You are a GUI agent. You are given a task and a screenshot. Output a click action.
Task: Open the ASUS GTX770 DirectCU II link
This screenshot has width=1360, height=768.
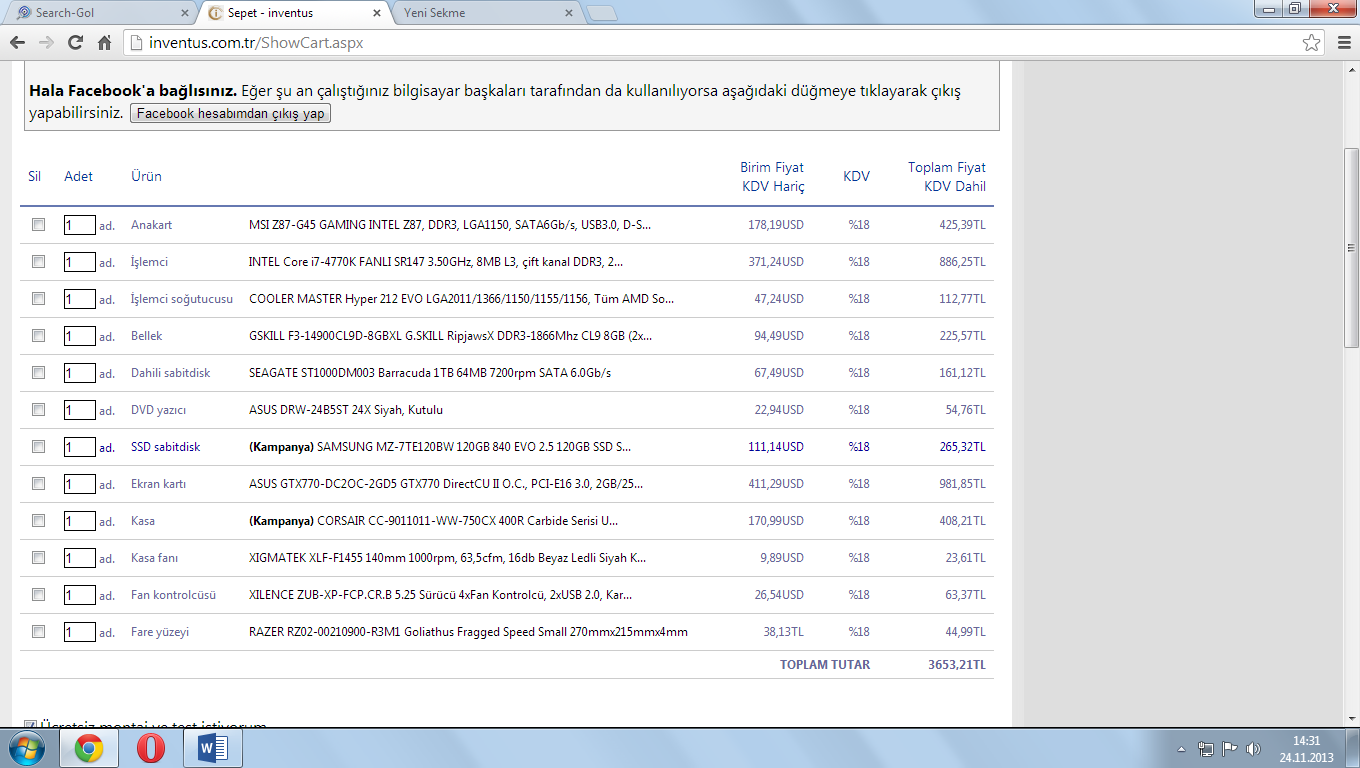[x=446, y=484]
